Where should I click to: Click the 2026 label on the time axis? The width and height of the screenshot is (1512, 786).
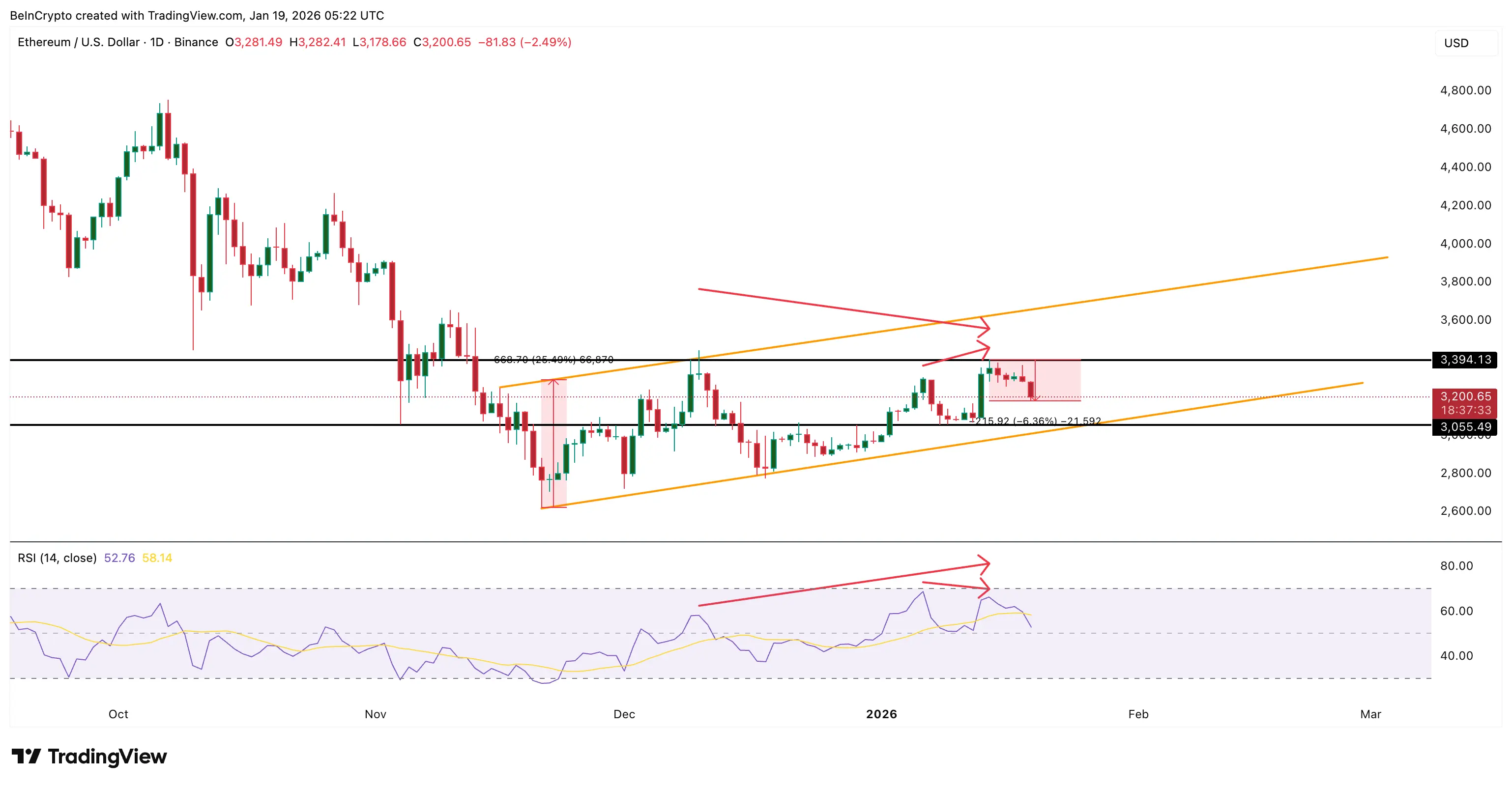coord(883,714)
